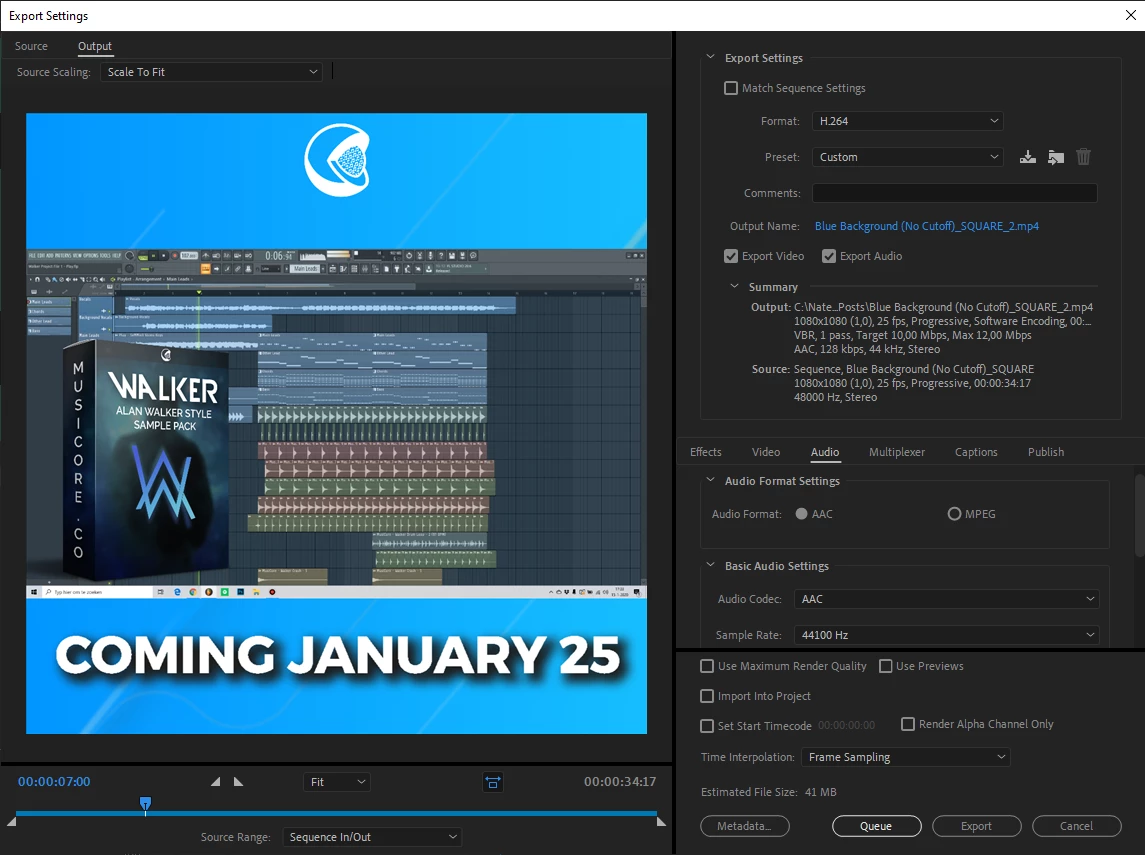
Task: Toggle Render Alpha Channel Only
Action: click(x=908, y=724)
